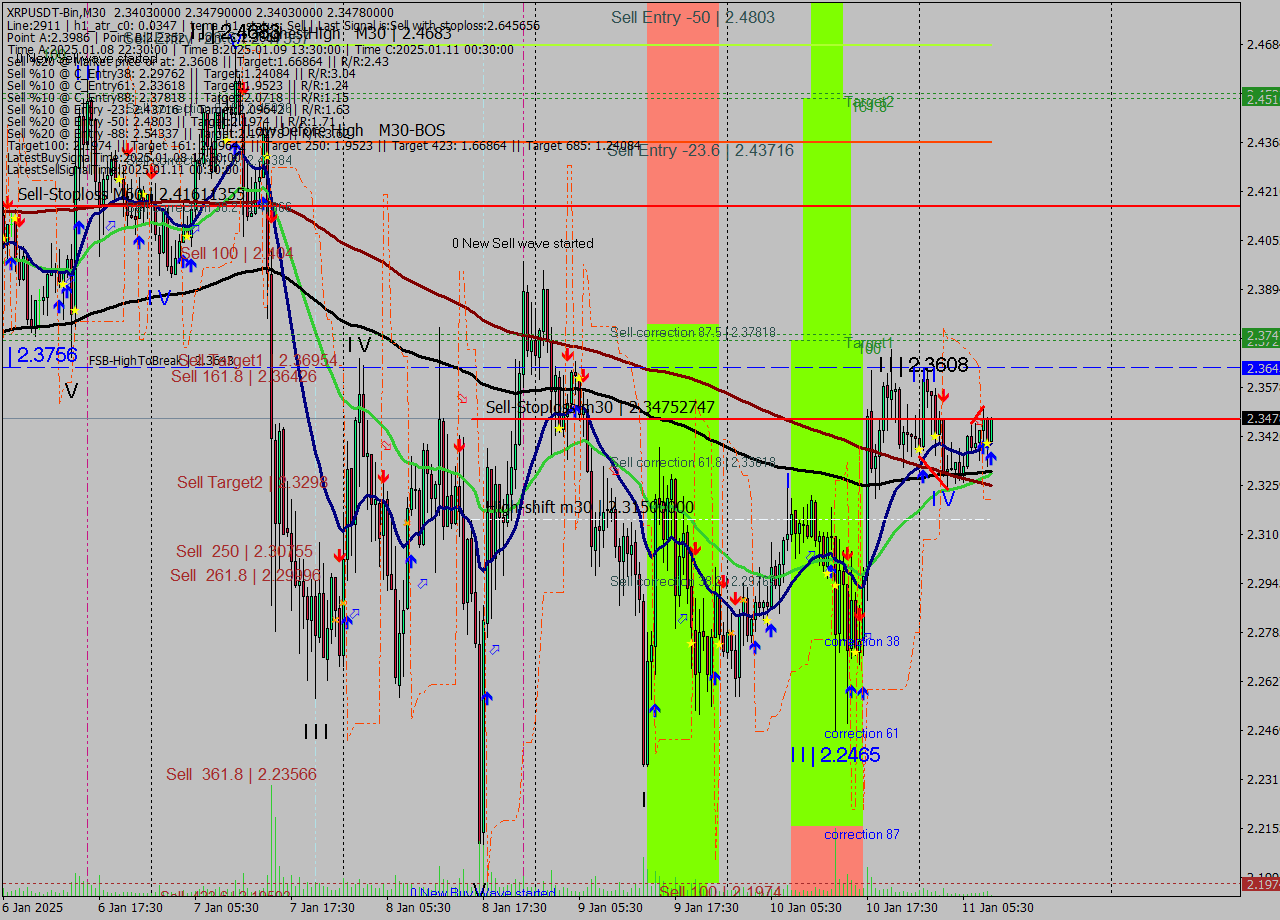This screenshot has height=920, width=1280.
Task: Select the 'II | 2.2465' wave label
Action: pyautogui.click(x=835, y=756)
